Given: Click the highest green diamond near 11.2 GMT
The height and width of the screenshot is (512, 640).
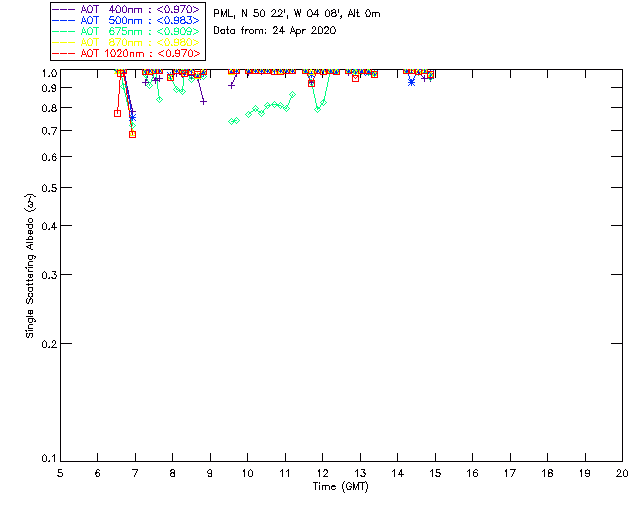Looking at the screenshot, I should [292, 95].
